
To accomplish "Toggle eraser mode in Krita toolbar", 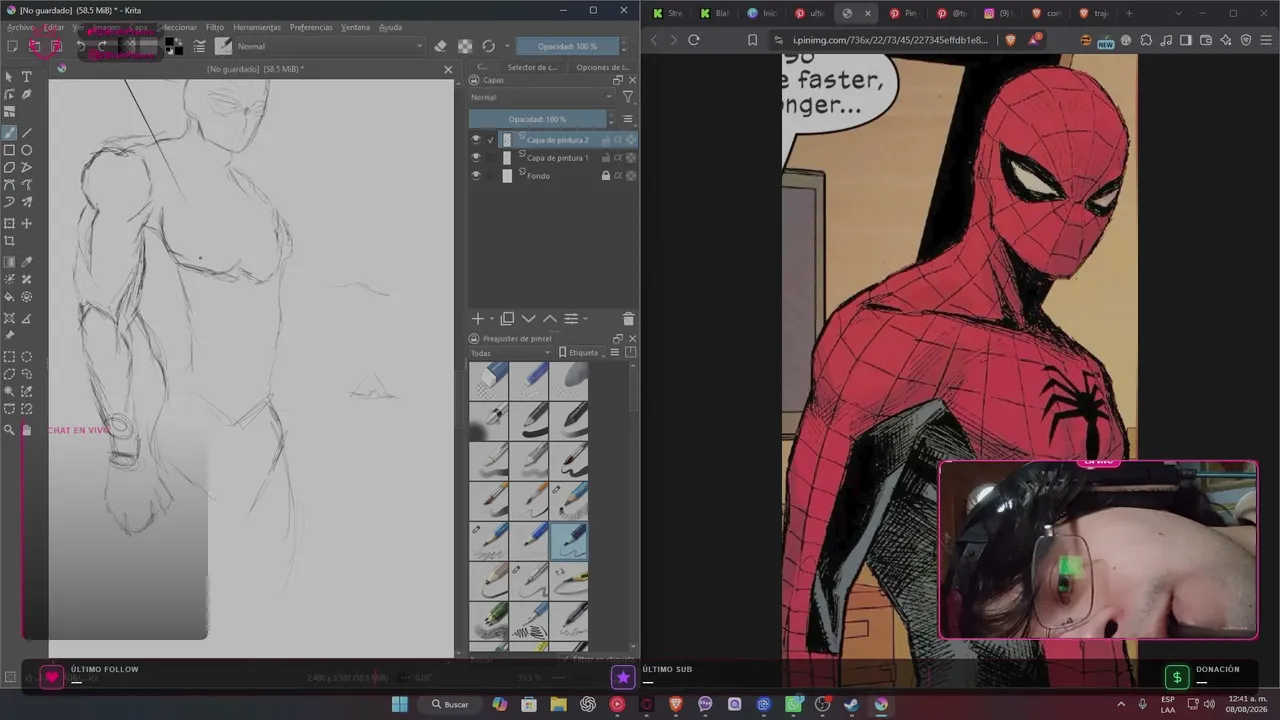I will pyautogui.click(x=441, y=46).
